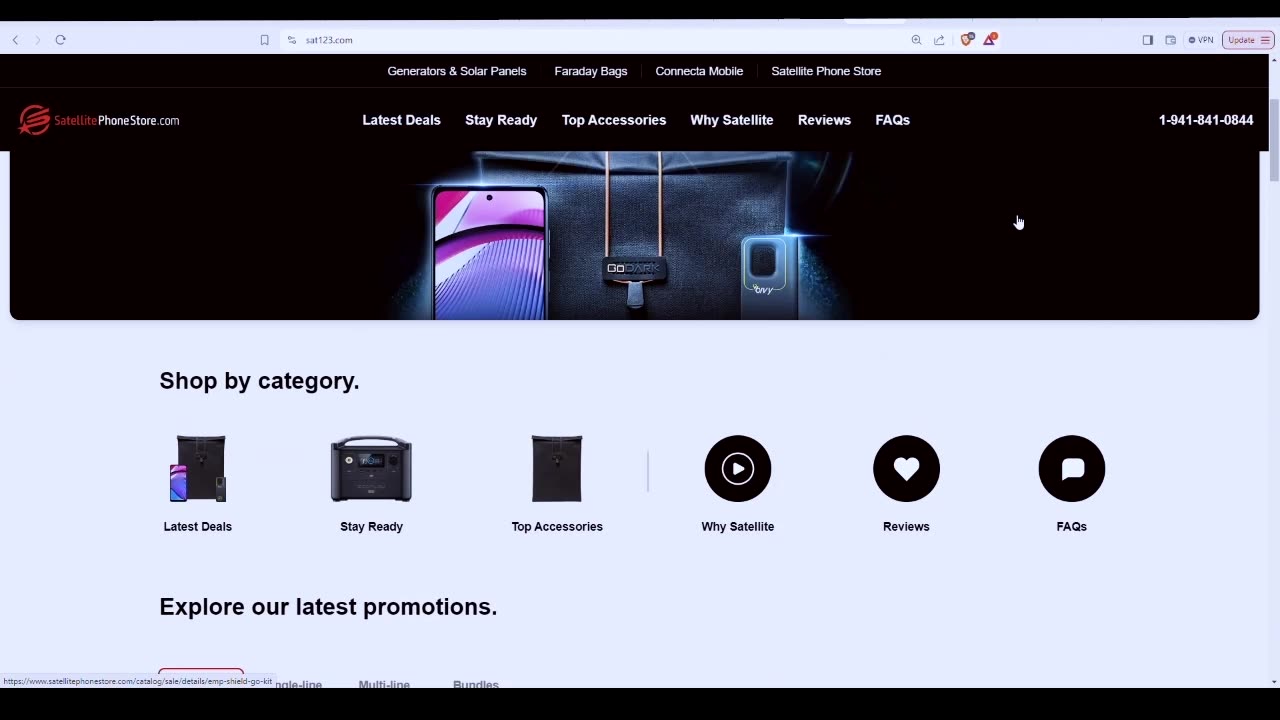1280x720 pixels.
Task: Click the Update menu button
Action: click(x=1248, y=40)
